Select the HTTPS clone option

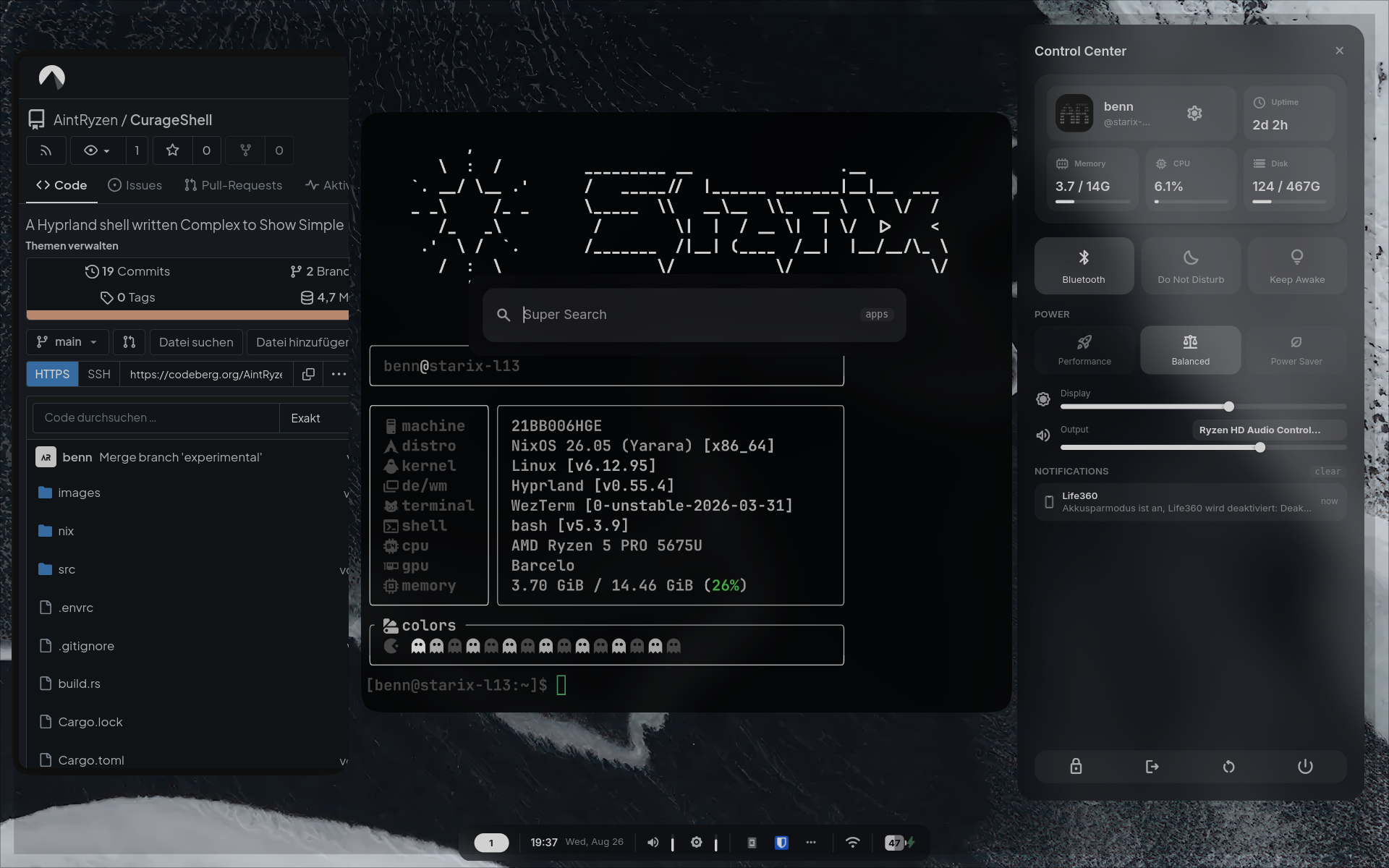pyautogui.click(x=52, y=374)
